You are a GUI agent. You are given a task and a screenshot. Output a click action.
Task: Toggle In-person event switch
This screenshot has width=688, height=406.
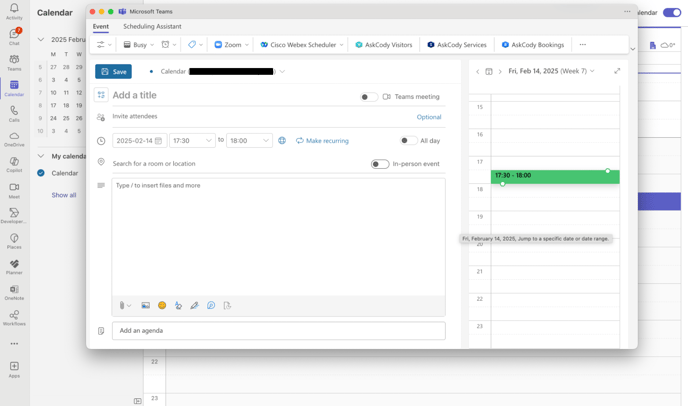(x=380, y=164)
